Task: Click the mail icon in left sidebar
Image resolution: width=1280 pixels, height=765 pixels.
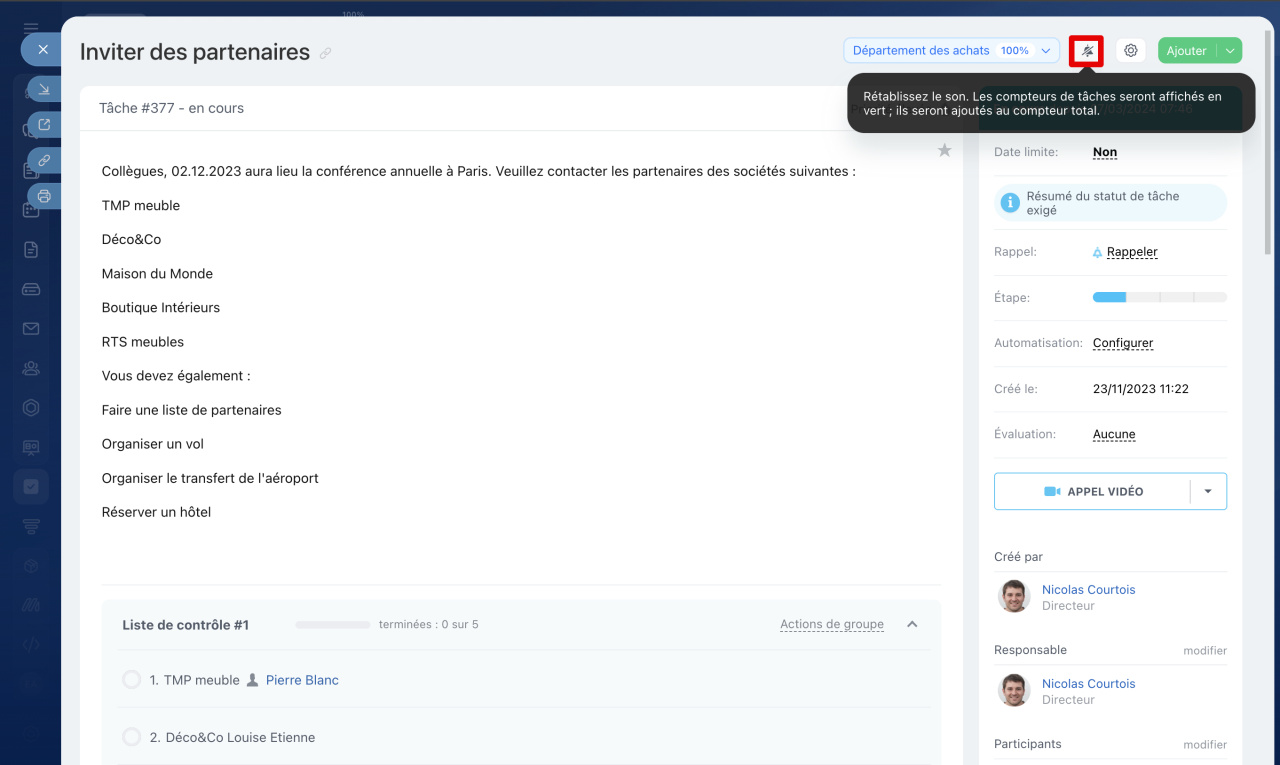Action: pyautogui.click(x=31, y=329)
